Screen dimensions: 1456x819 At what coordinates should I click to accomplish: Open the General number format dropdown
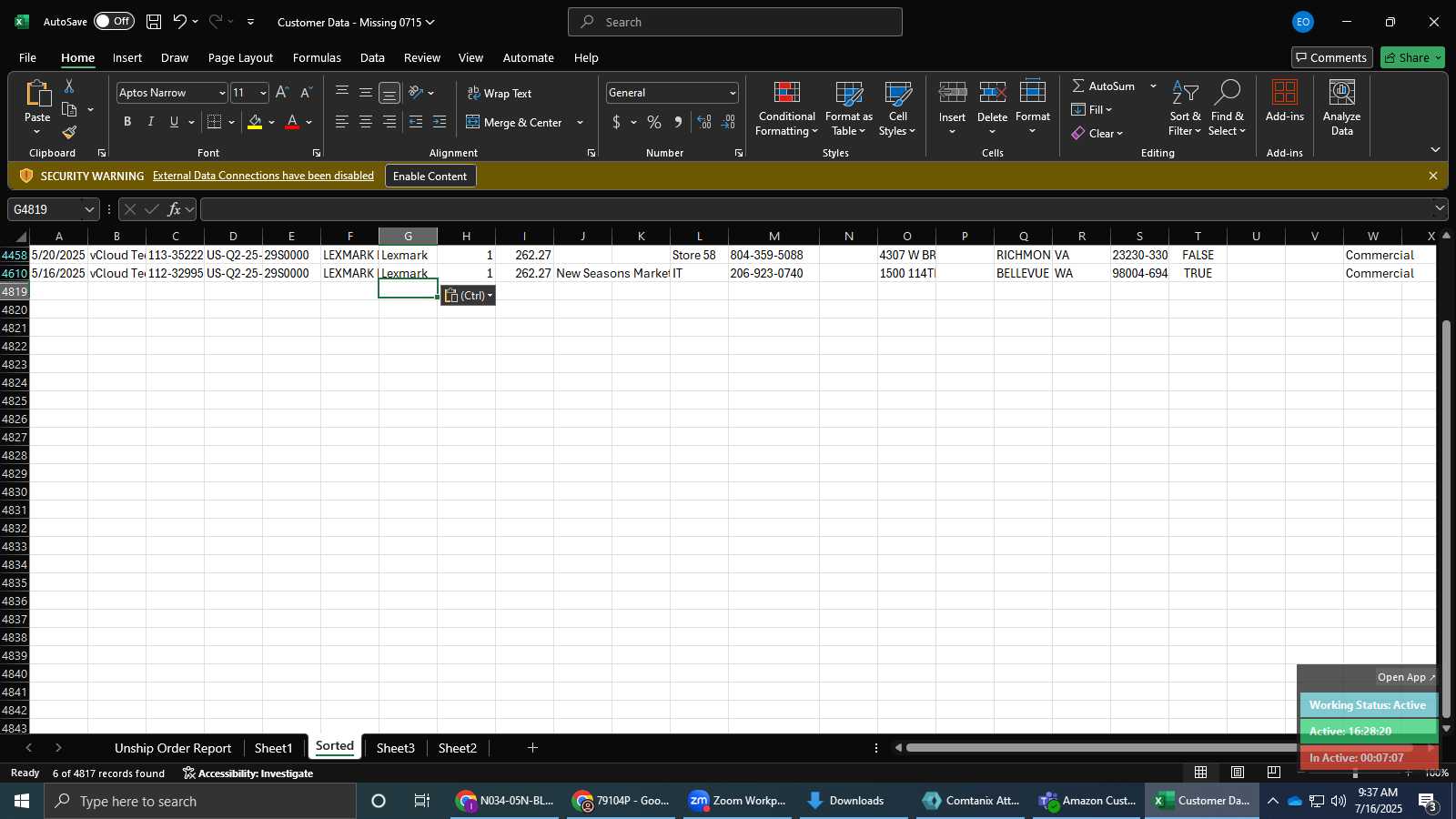(733, 93)
